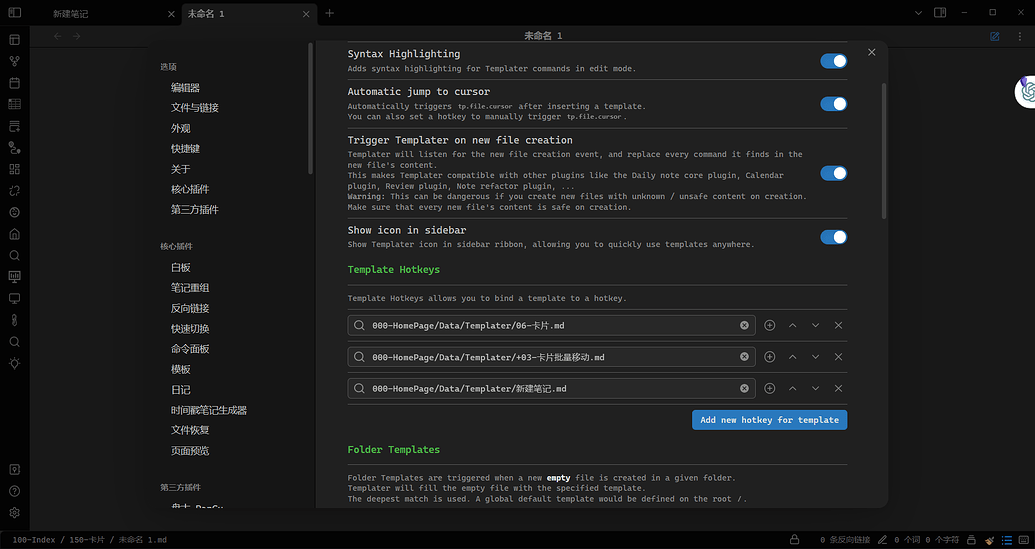Move 新建笔记.md hotkey up
The image size is (1035, 549).
coord(793,389)
